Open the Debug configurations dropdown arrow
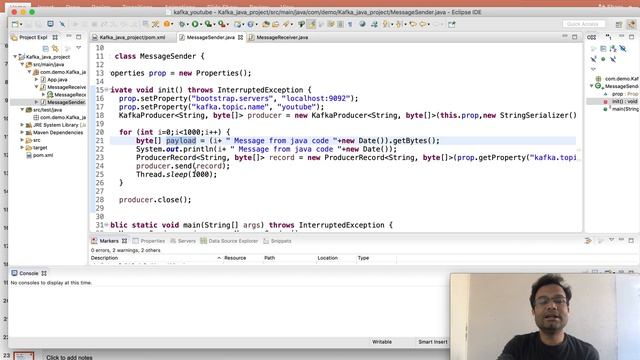Screen dimensions: 640x360 click(188, 24)
